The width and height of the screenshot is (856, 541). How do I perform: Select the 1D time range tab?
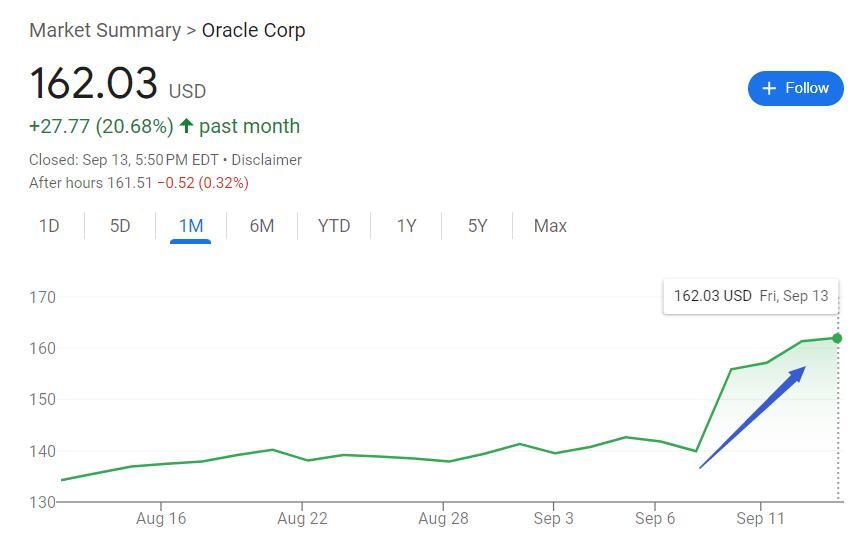point(49,226)
